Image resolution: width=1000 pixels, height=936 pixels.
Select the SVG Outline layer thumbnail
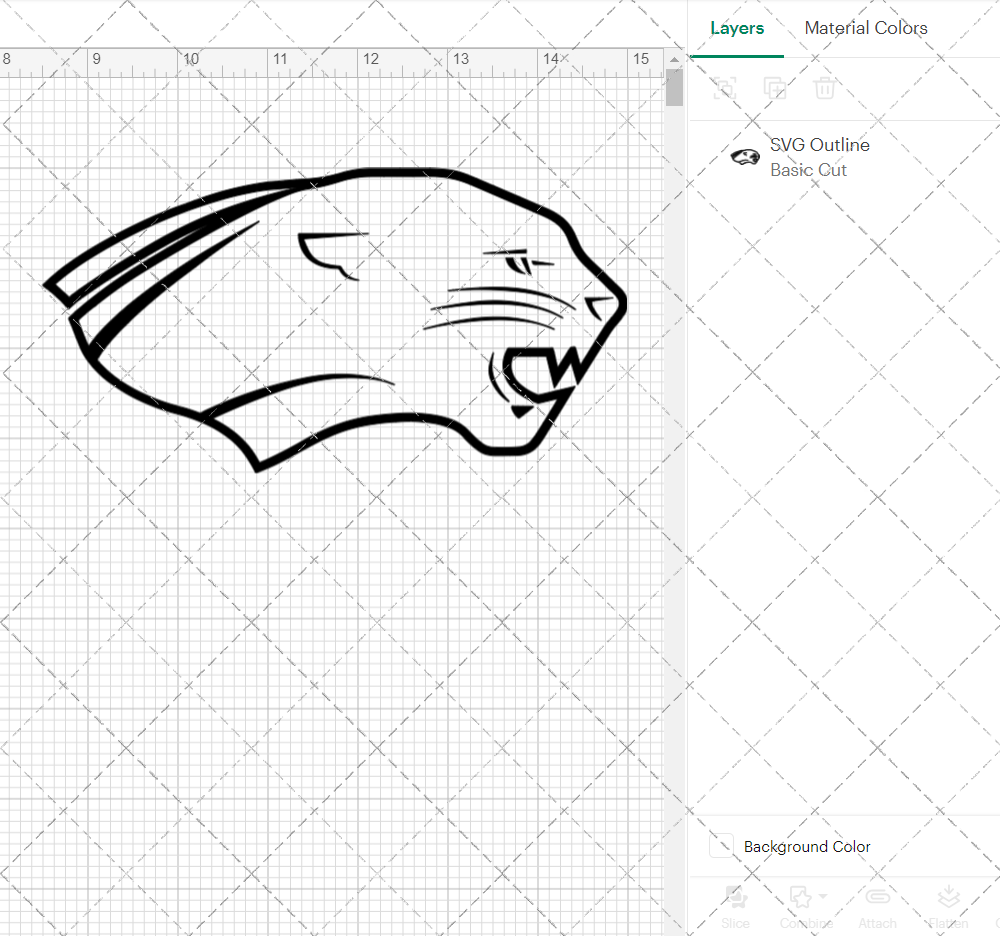[745, 157]
